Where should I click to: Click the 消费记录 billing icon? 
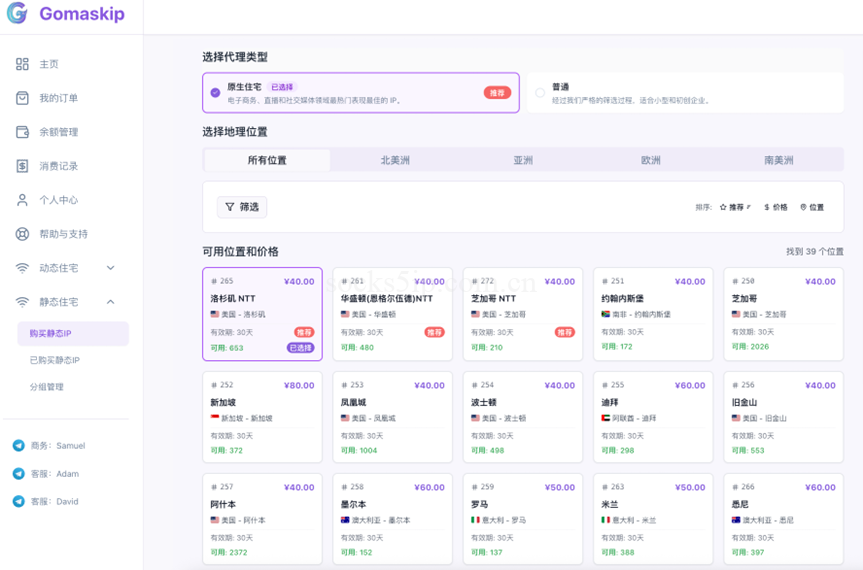[22, 166]
